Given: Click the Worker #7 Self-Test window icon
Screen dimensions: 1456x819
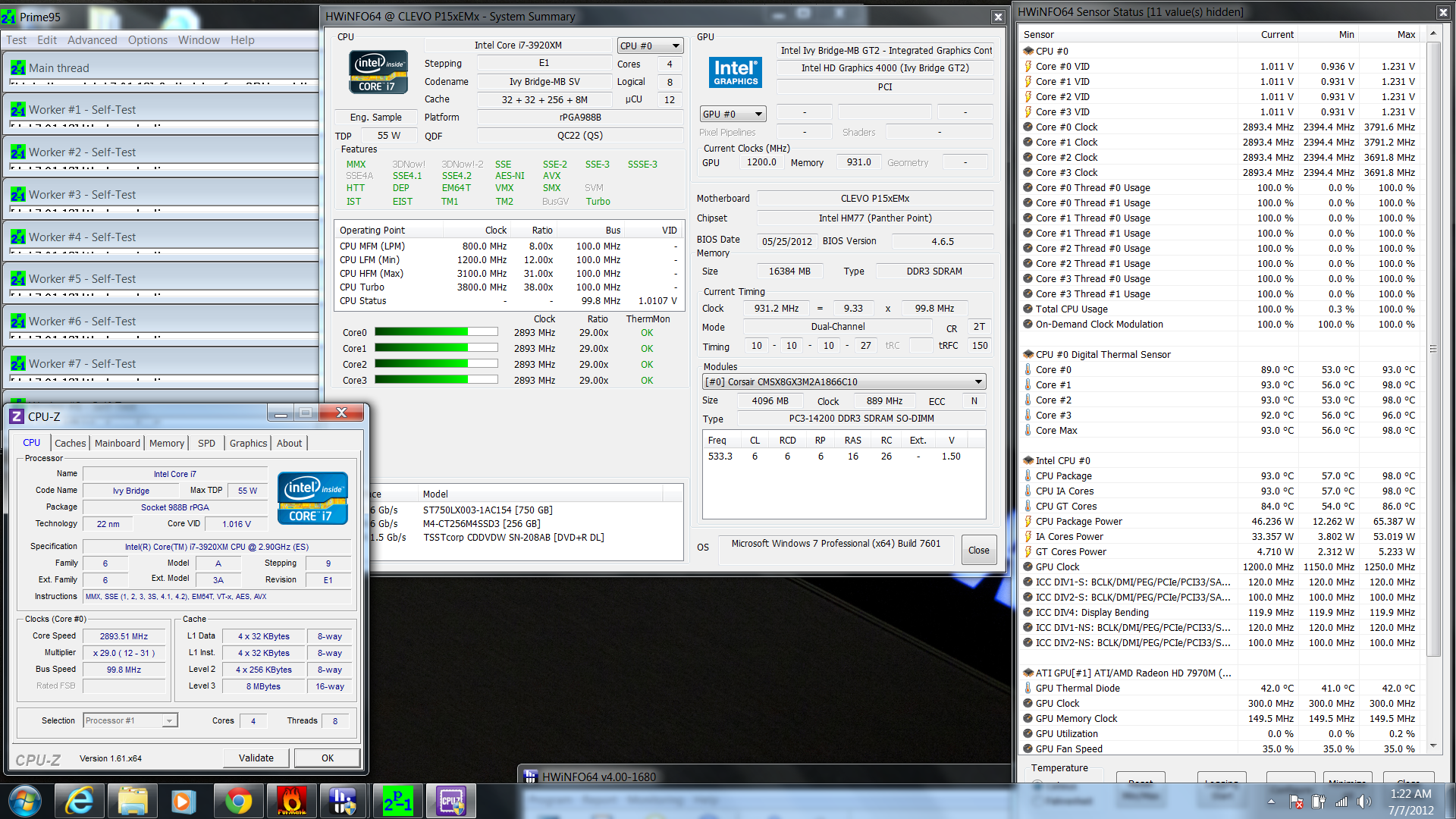Looking at the screenshot, I should pos(18,364).
